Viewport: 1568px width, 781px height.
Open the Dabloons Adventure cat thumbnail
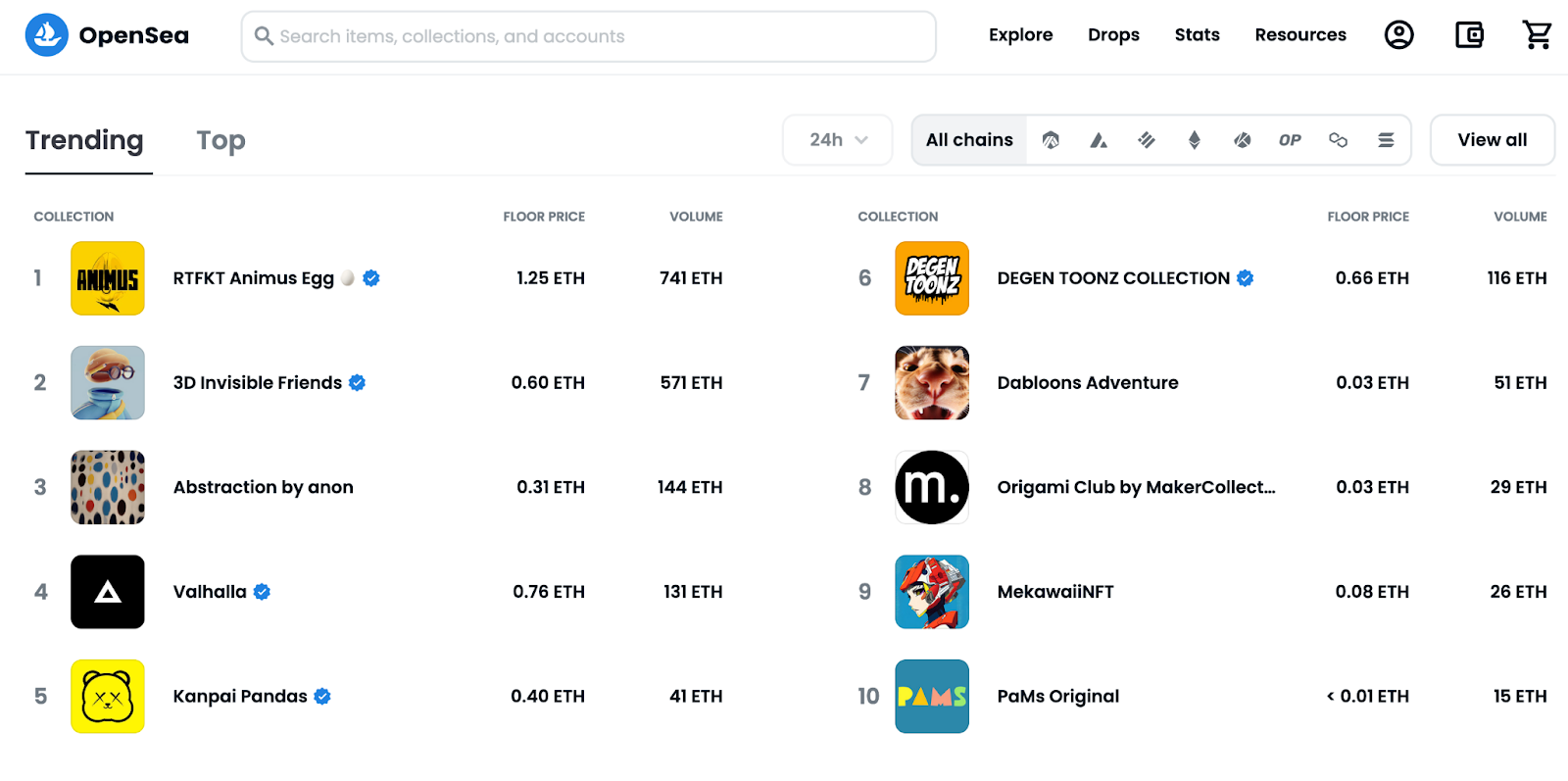click(x=932, y=383)
